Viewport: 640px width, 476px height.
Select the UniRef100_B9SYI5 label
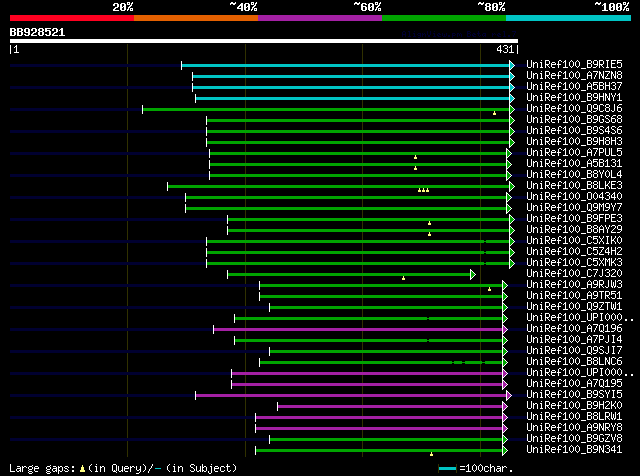click(574, 395)
